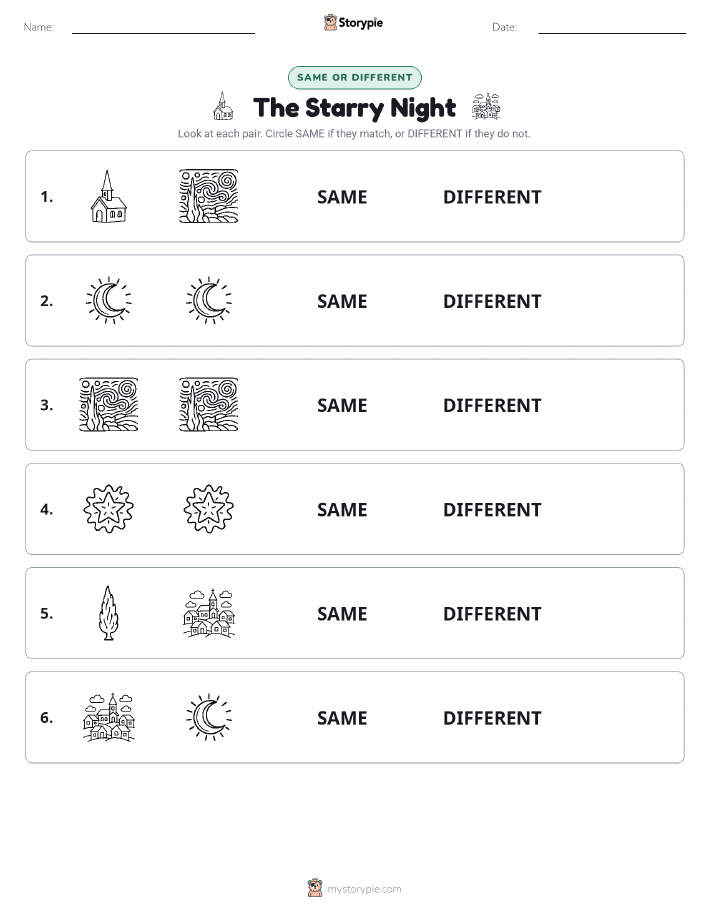
Task: Select the first crescent moon in row 2
Action: click(x=108, y=301)
